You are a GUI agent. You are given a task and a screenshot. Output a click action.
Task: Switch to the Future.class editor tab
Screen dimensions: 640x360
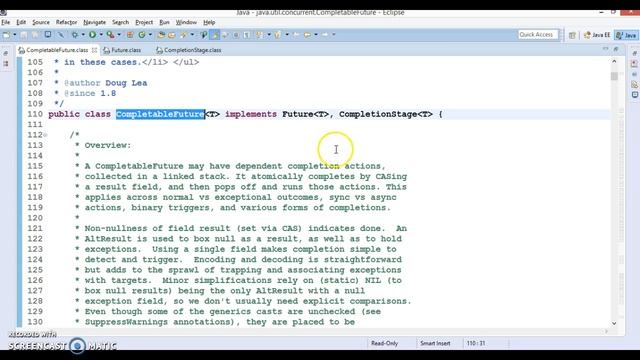122,50
